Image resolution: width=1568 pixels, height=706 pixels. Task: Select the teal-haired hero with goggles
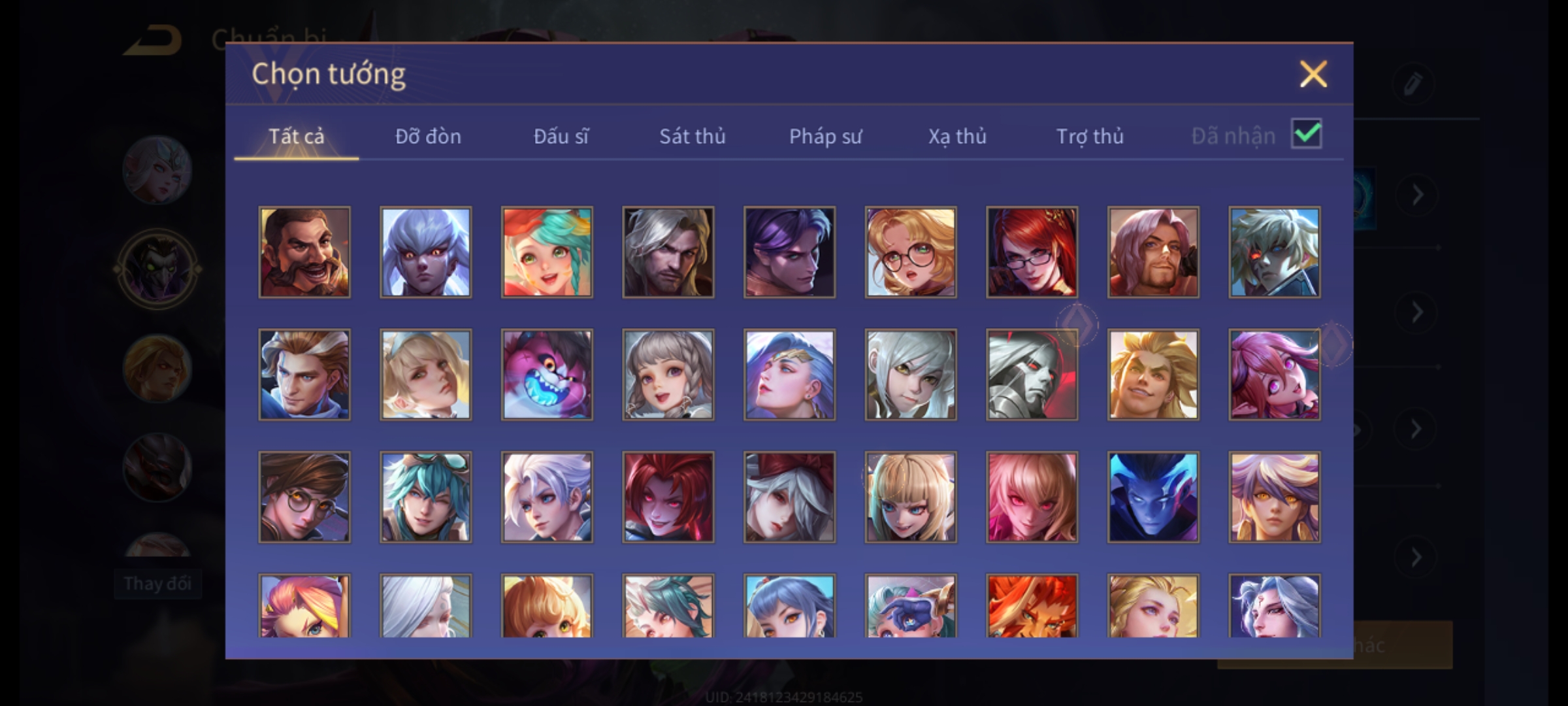pyautogui.click(x=426, y=497)
